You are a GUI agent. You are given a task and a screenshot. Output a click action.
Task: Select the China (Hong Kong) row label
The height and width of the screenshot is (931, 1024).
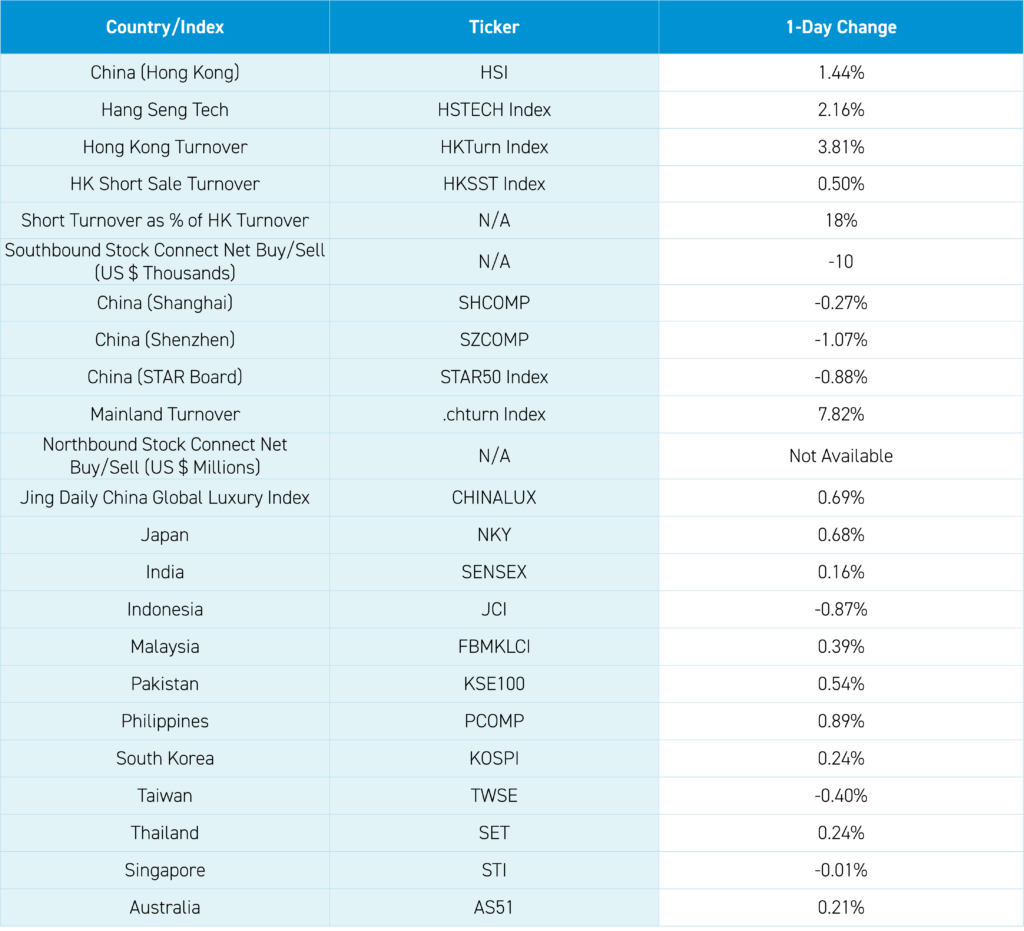pyautogui.click(x=165, y=73)
